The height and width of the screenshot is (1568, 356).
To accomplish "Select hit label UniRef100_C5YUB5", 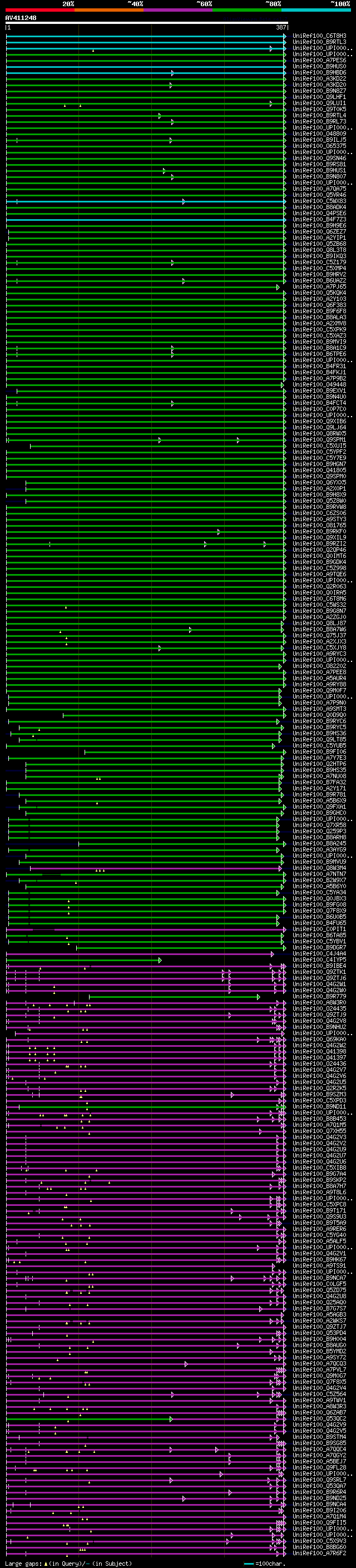I will [x=319, y=746].
